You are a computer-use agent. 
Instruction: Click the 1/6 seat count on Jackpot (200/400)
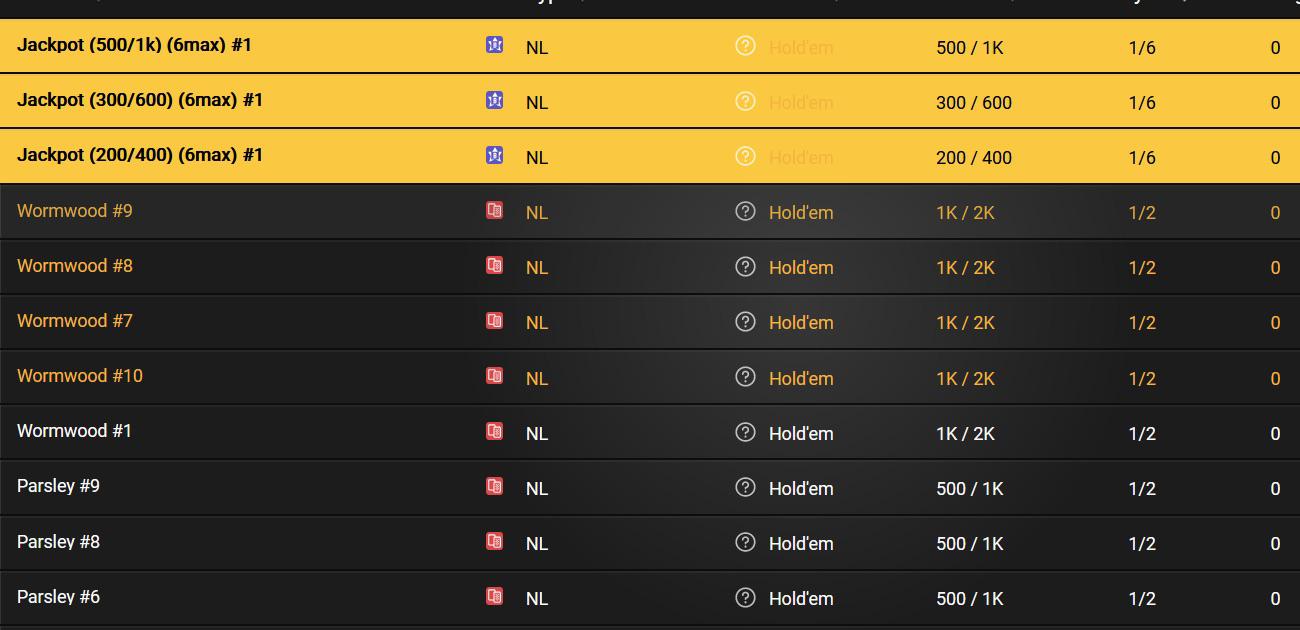point(1143,157)
